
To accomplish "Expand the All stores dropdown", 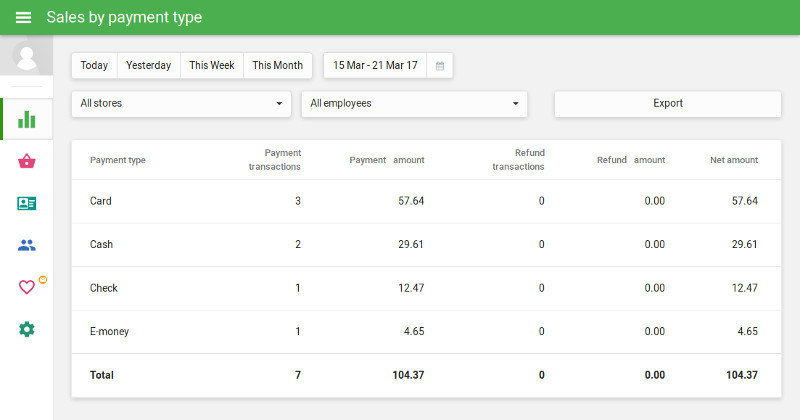I will pyautogui.click(x=181, y=103).
